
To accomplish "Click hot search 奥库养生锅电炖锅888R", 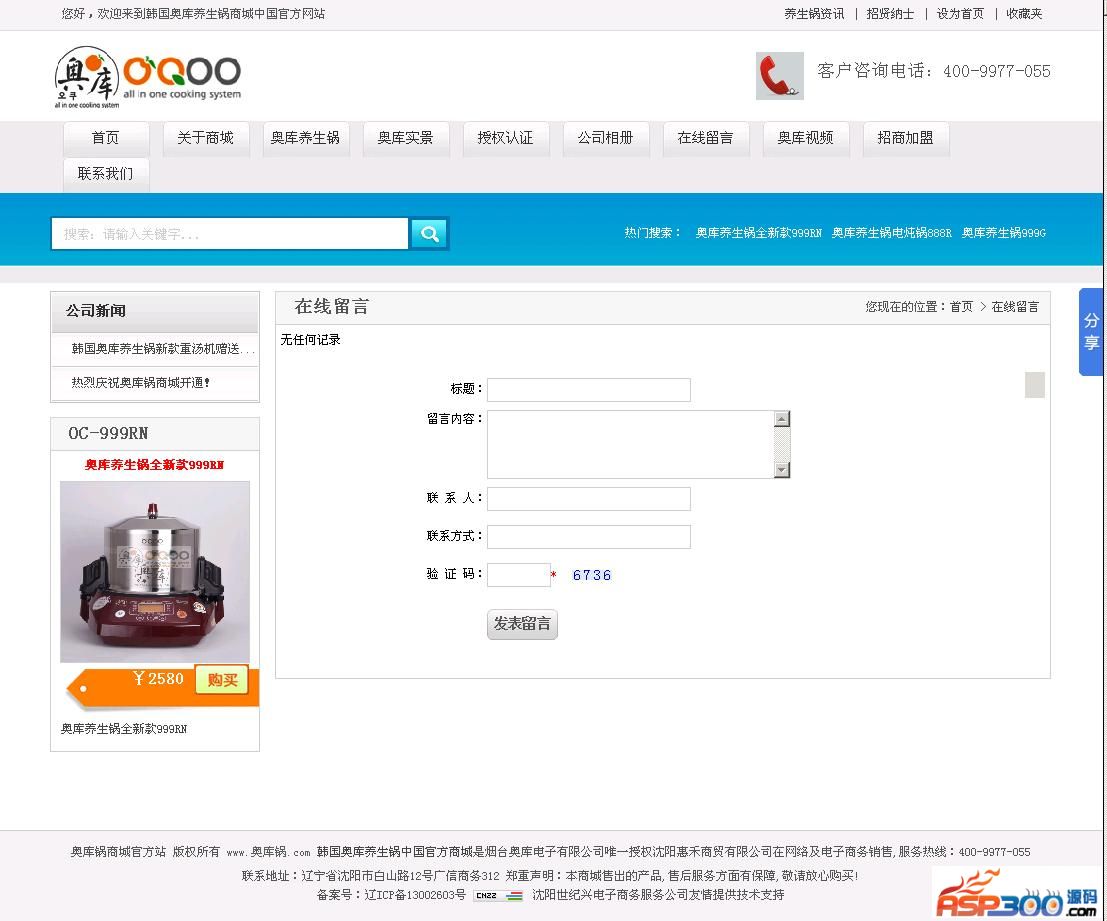I will (892, 233).
